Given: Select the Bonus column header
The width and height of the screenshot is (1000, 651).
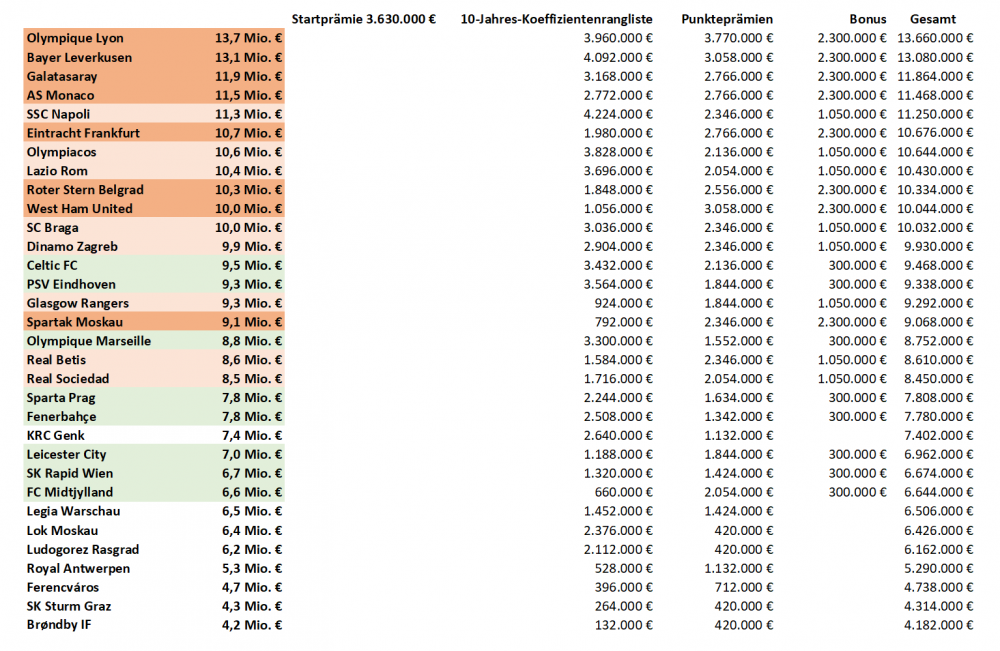Looking at the screenshot, I should click(868, 19).
